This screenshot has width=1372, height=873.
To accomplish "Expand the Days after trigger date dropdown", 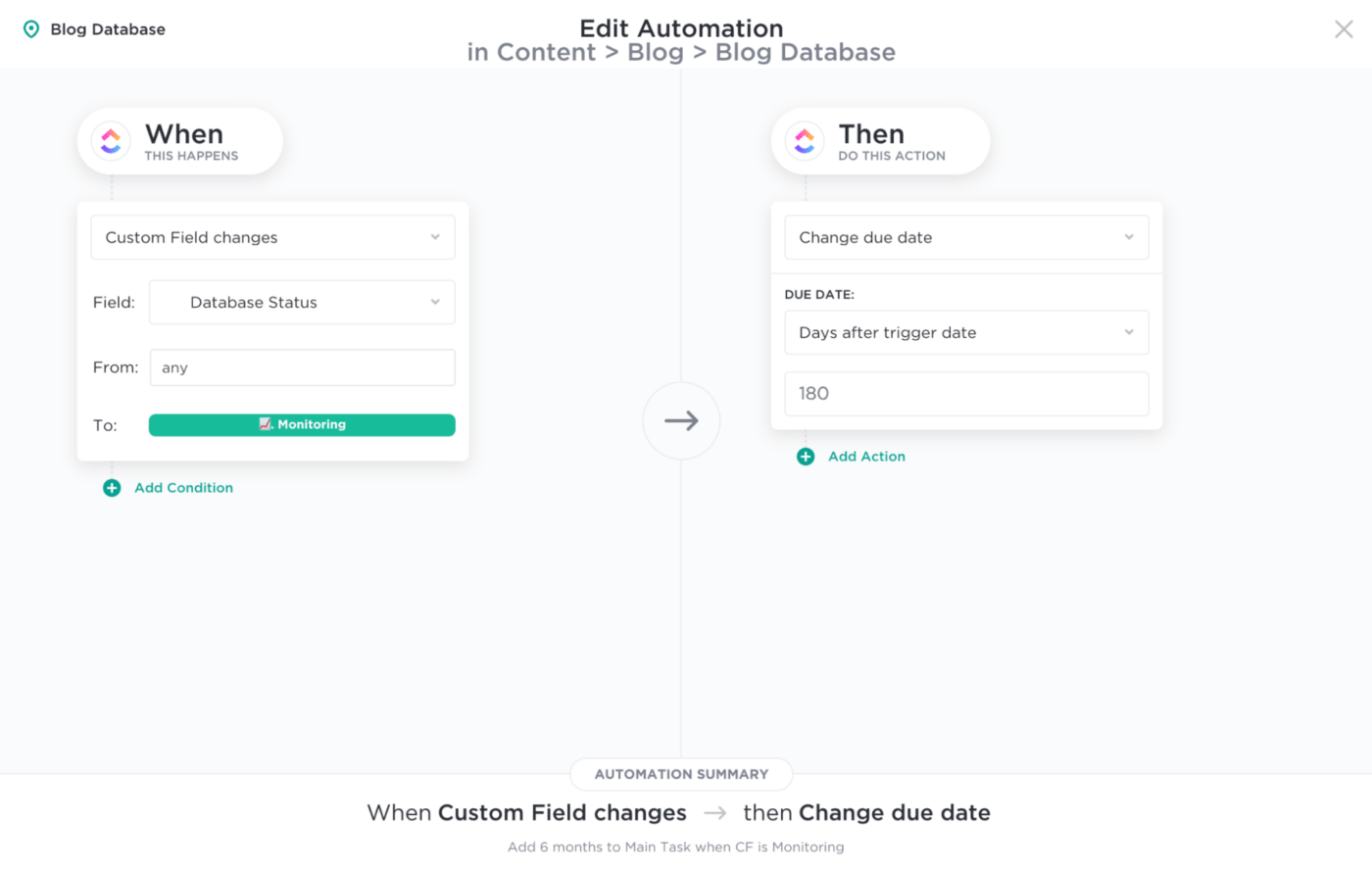I will pyautogui.click(x=966, y=333).
